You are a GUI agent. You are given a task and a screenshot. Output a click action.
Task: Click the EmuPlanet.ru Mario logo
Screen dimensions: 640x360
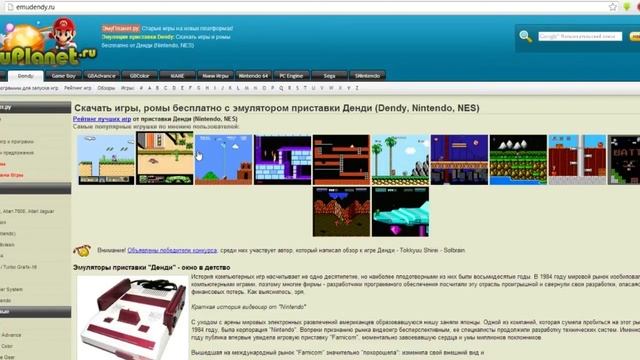(48, 42)
